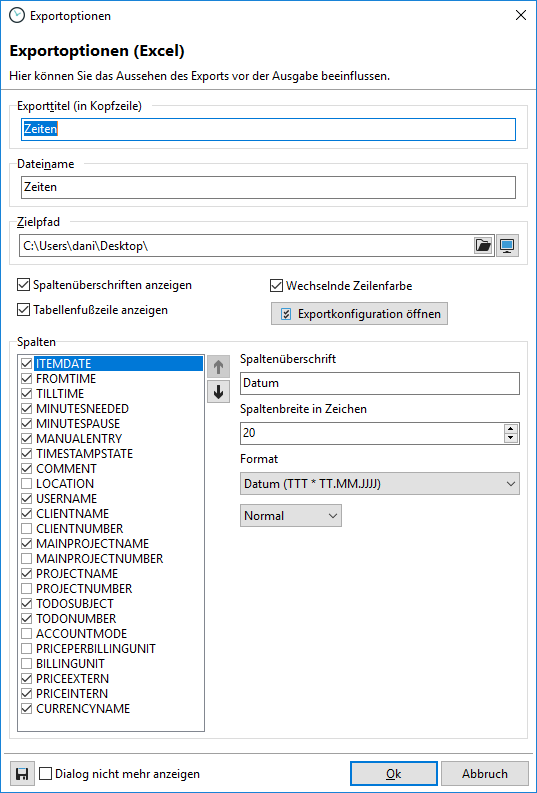This screenshot has height=793, width=537.
Task: Click the Exportkonfiguration öffnen button
Action: pyautogui.click(x=360, y=314)
